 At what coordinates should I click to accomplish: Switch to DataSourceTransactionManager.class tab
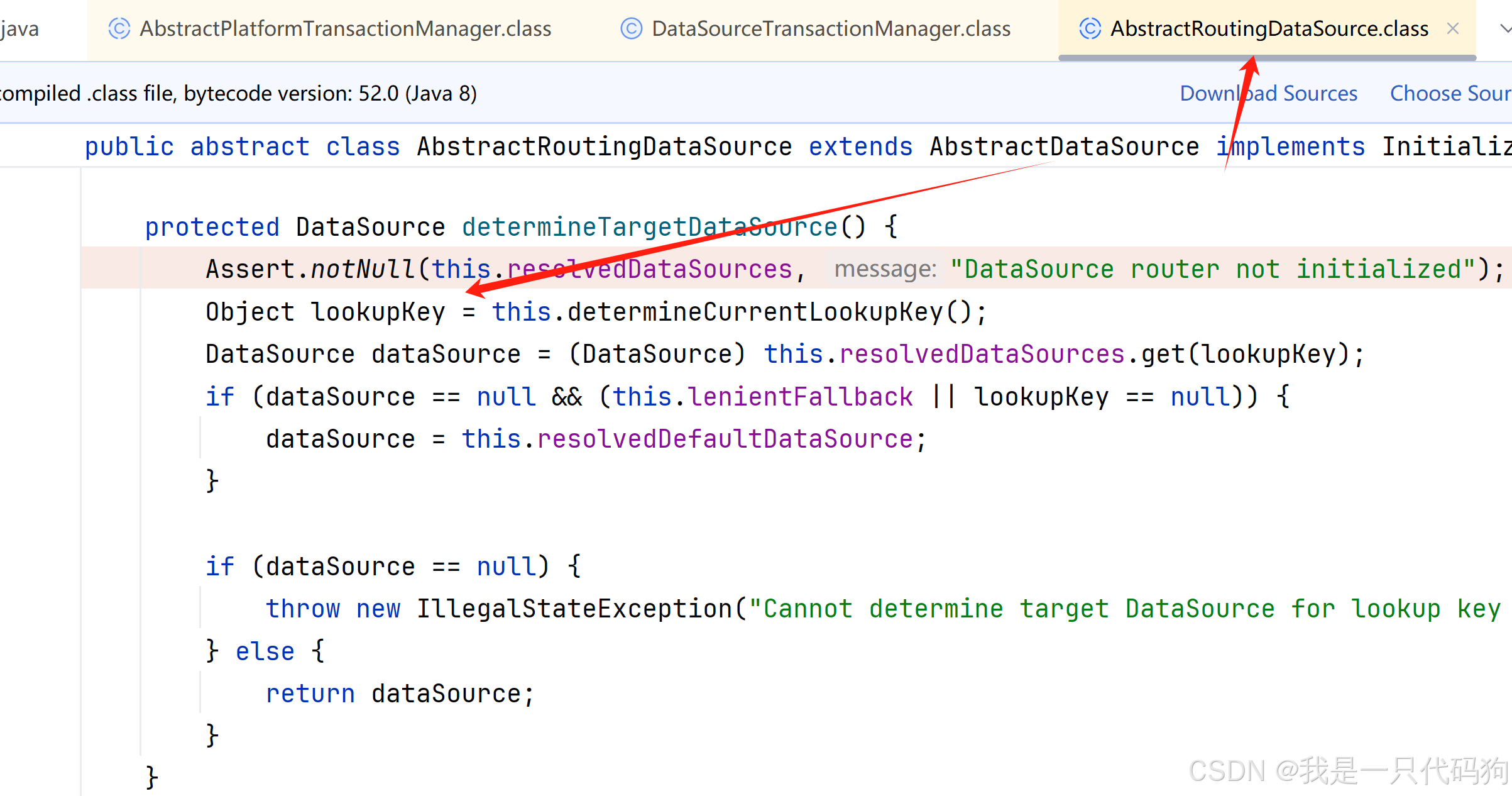pyautogui.click(x=831, y=29)
